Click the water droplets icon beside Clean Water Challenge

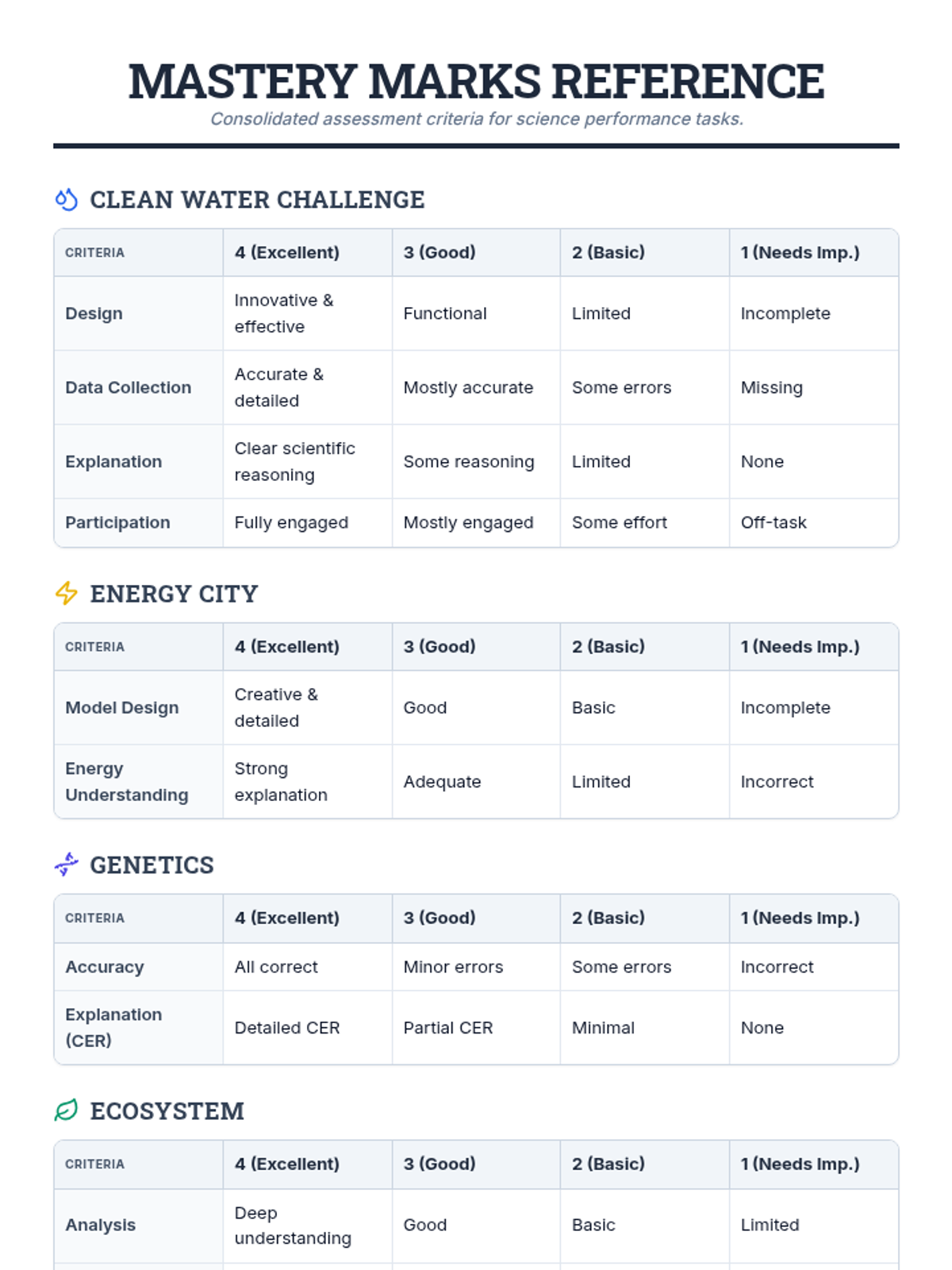67,199
